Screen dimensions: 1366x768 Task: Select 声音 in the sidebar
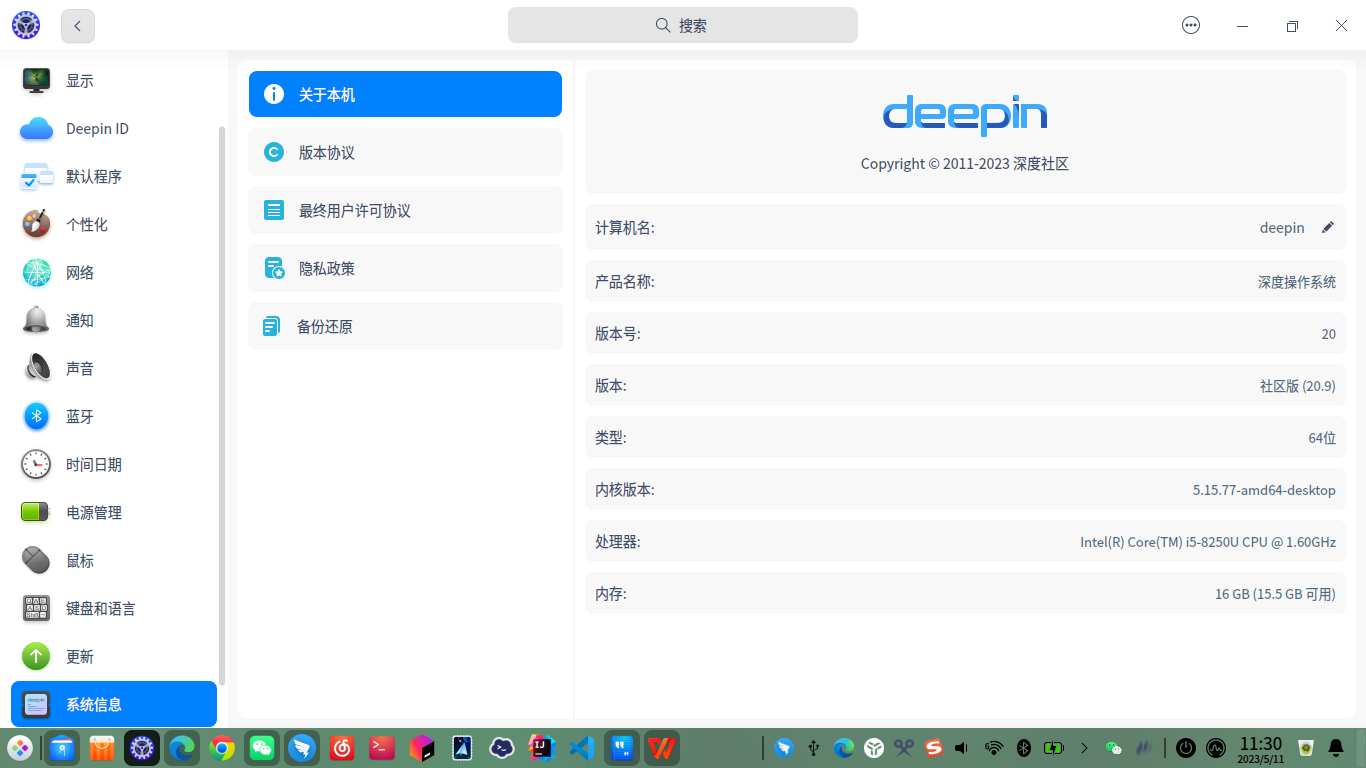[114, 369]
